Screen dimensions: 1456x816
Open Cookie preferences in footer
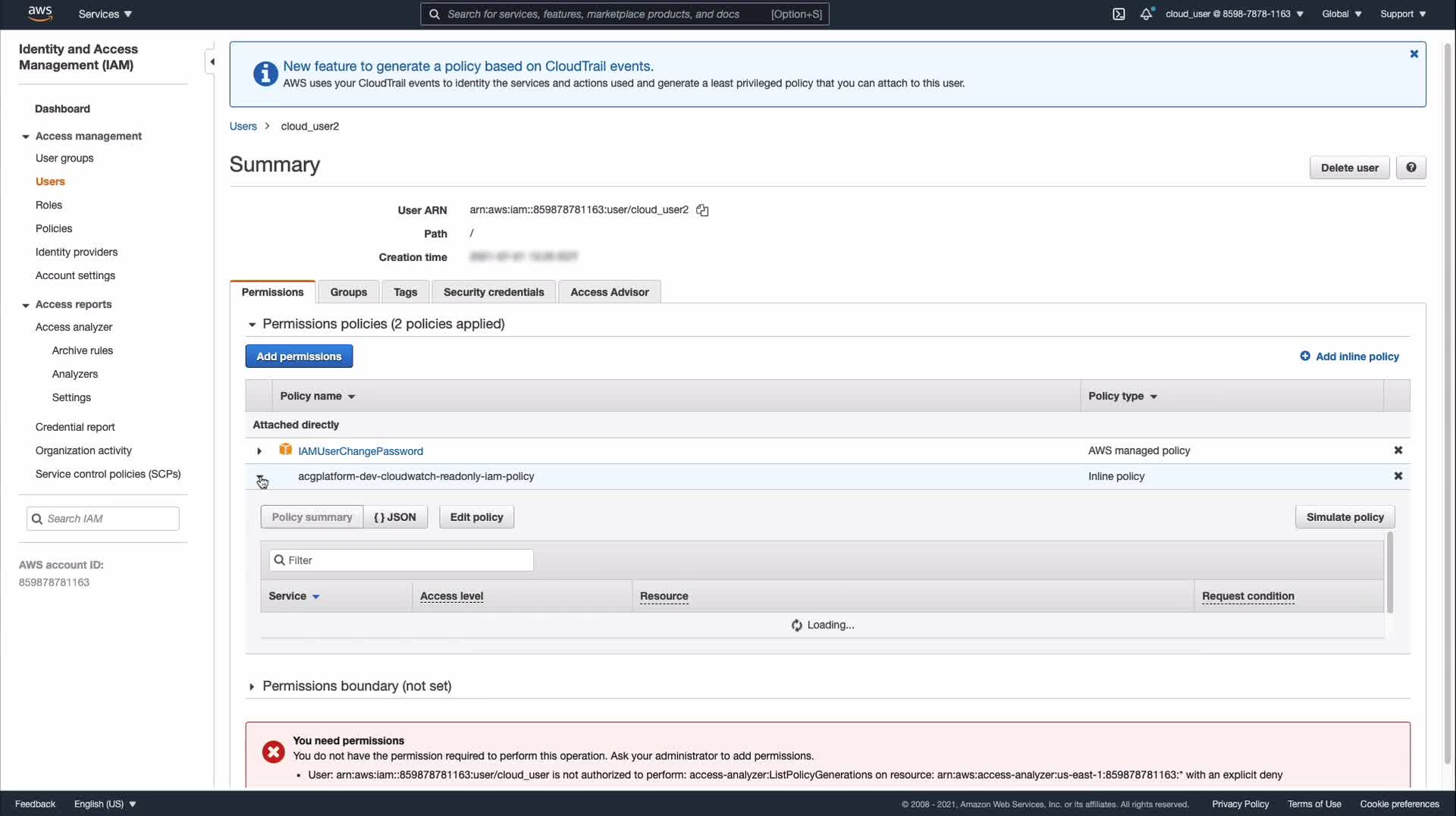[x=1399, y=804]
